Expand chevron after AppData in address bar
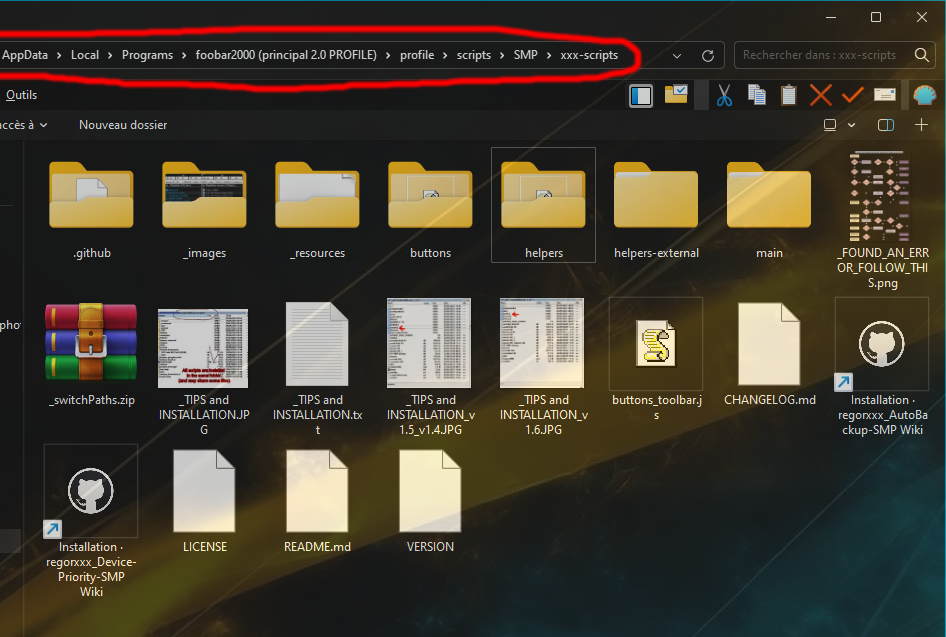946x637 pixels. tap(59, 55)
